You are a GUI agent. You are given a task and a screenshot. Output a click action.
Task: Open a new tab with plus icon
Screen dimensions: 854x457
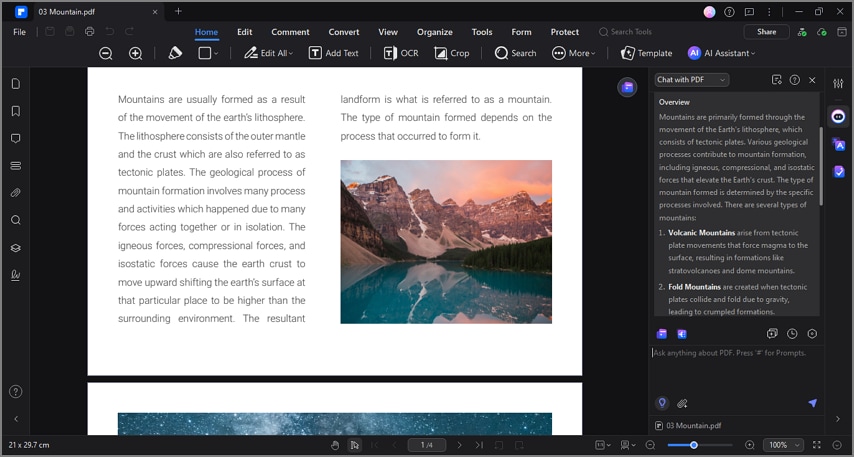pos(178,11)
